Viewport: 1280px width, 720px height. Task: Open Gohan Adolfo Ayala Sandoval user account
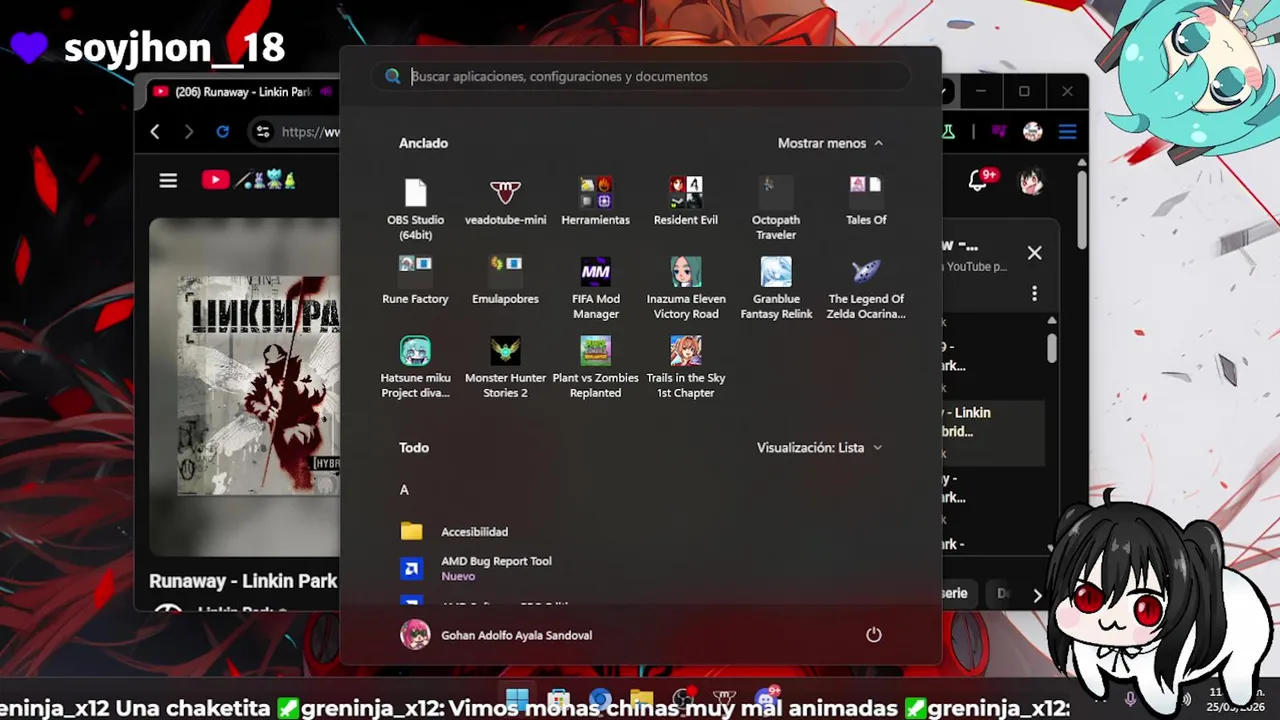[x=496, y=635]
